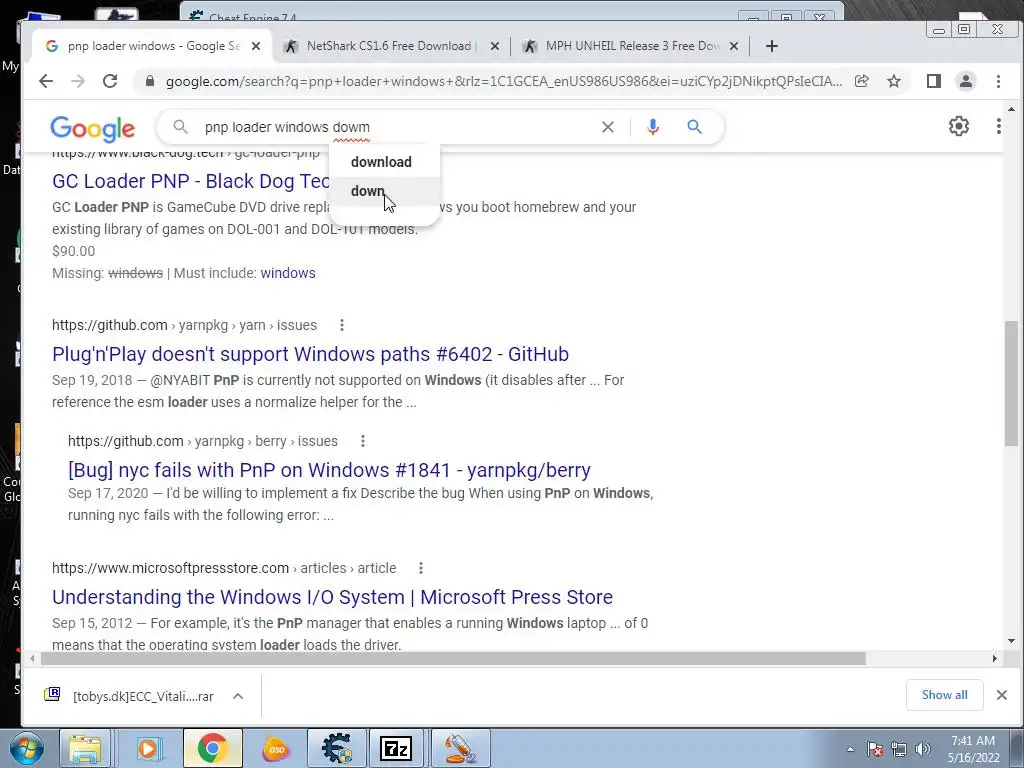Click the scroll right arrow
This screenshot has height=768, width=1024.
click(995, 658)
